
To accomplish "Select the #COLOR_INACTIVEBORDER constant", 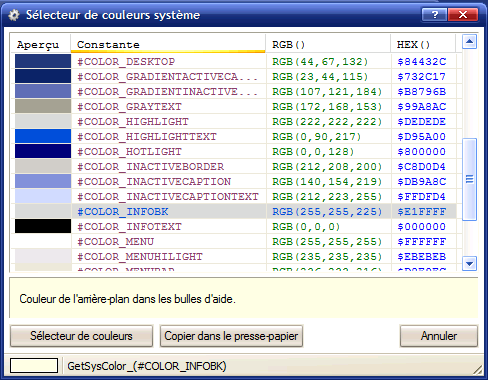I will click(x=151, y=167).
